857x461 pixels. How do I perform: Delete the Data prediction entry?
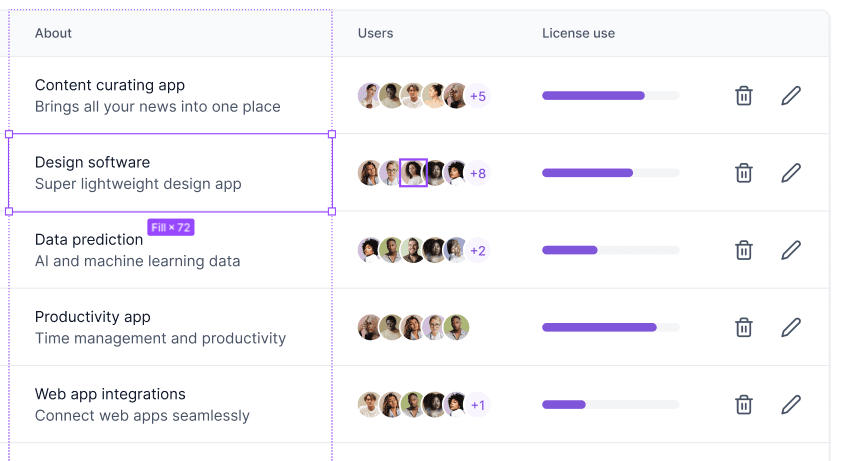tap(743, 250)
